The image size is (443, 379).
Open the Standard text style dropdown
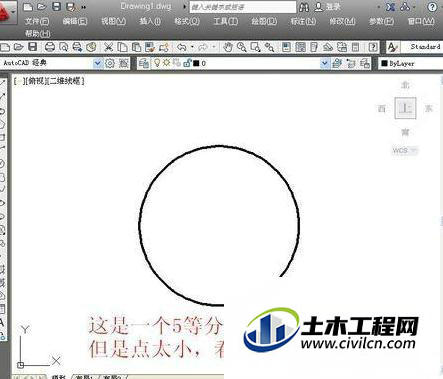pyautogui.click(x=422, y=47)
